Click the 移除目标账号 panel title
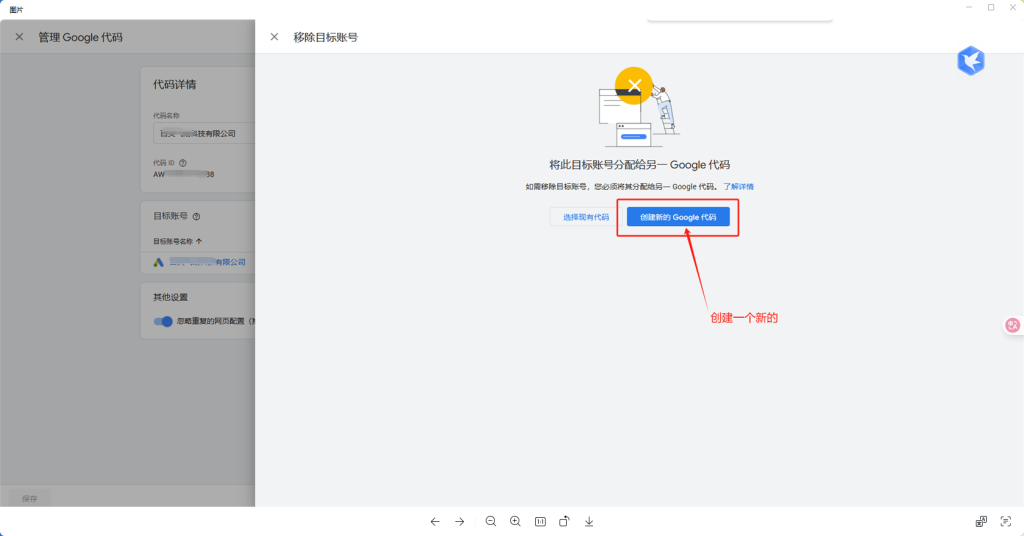 [x=325, y=37]
